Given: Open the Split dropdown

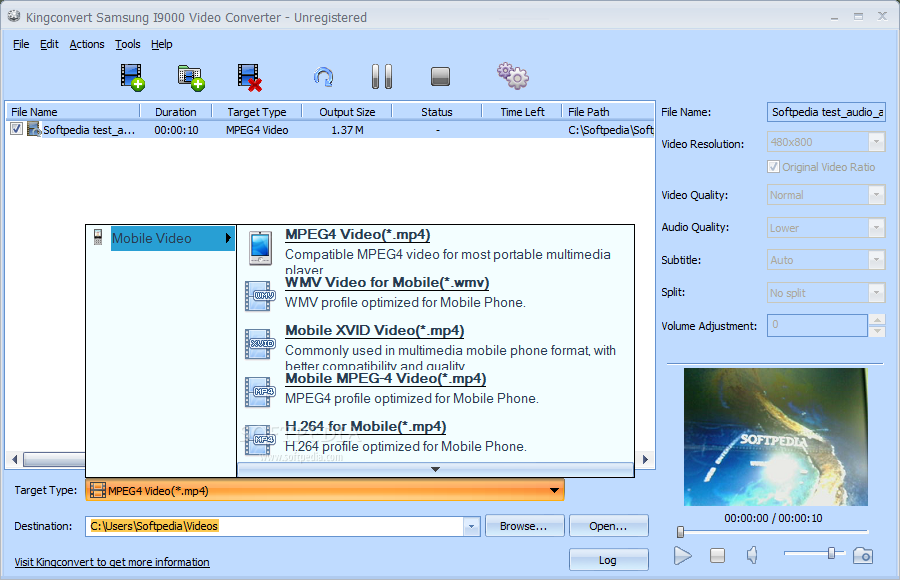Looking at the screenshot, I should (x=876, y=293).
